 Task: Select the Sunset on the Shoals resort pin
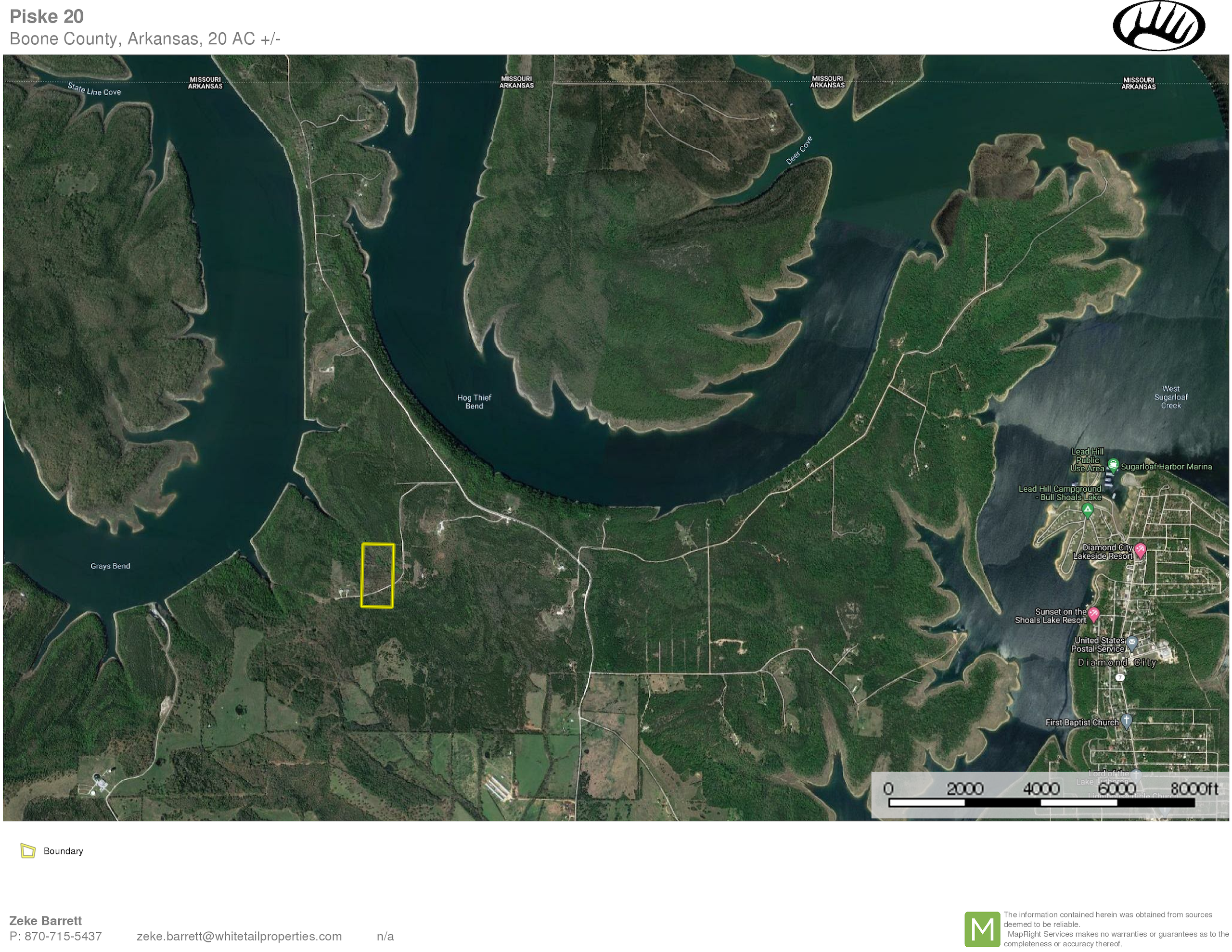[1093, 614]
